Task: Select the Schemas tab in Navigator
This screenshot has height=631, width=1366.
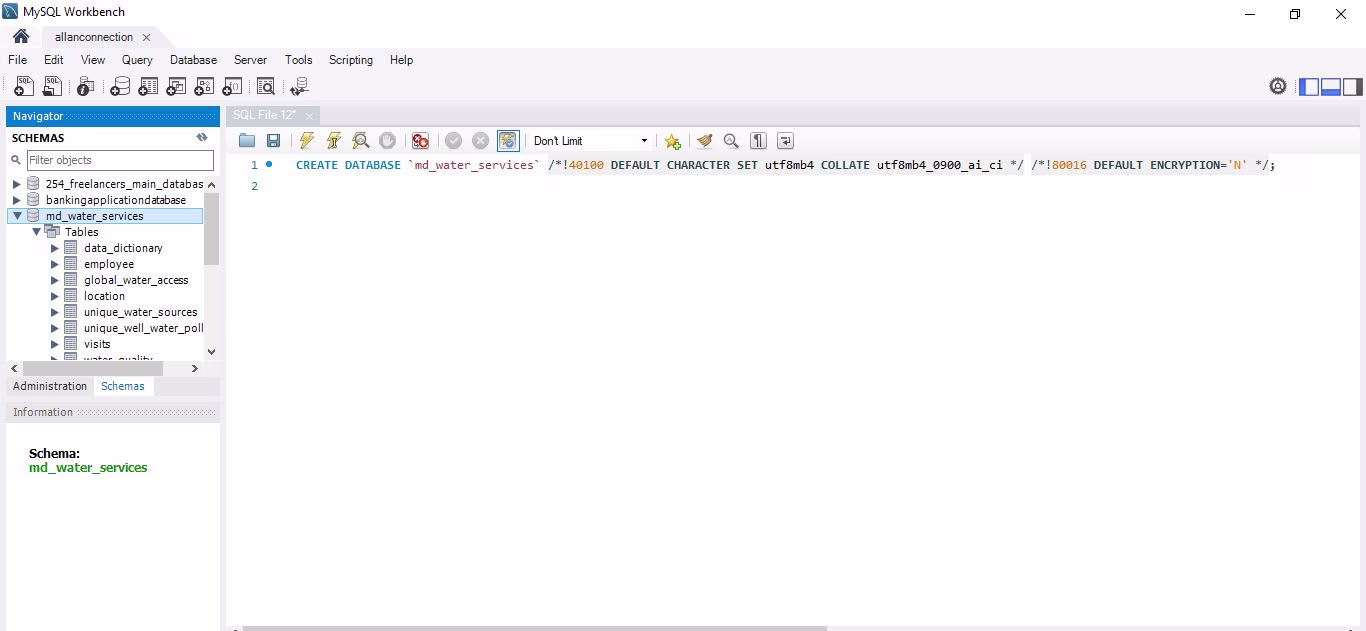Action: (x=123, y=386)
